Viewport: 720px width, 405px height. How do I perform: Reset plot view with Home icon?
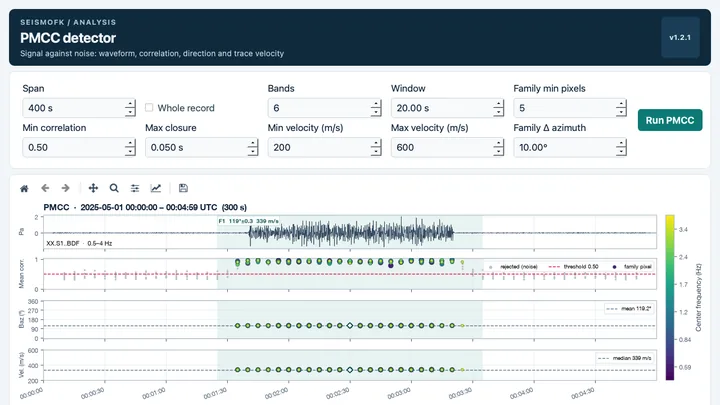tap(24, 188)
